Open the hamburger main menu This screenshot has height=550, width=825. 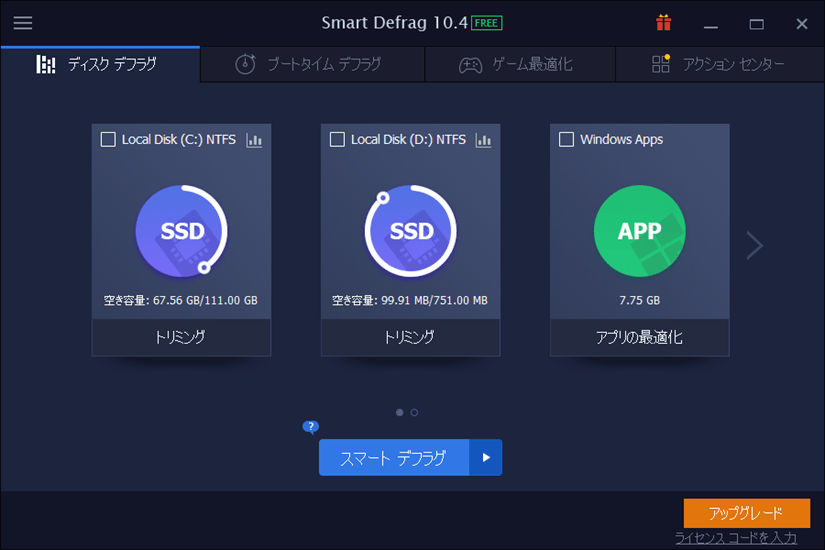pos(23,23)
